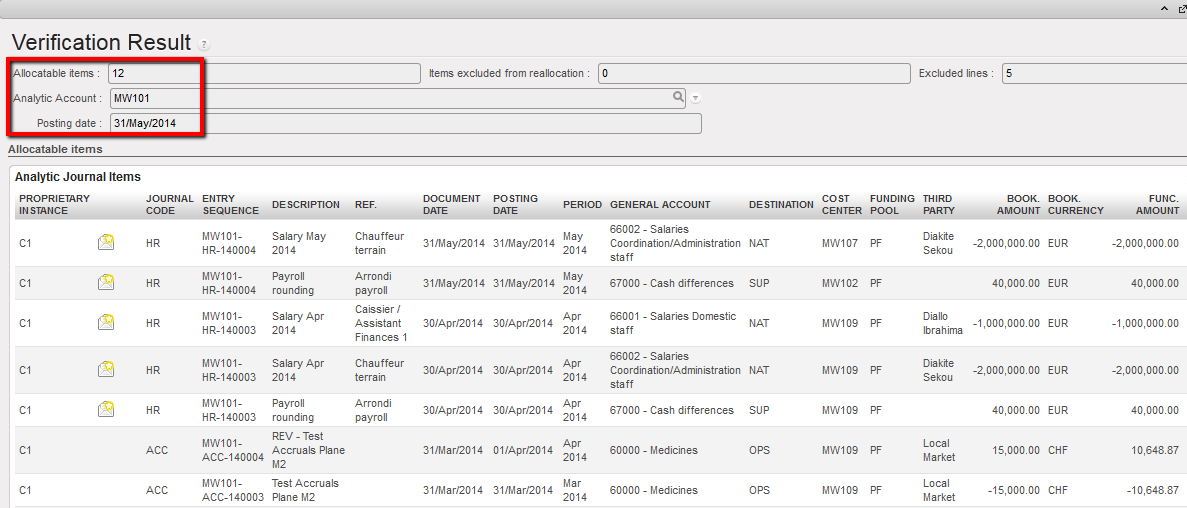
Task: Open the window in a new view
Action: click(1181, 8)
